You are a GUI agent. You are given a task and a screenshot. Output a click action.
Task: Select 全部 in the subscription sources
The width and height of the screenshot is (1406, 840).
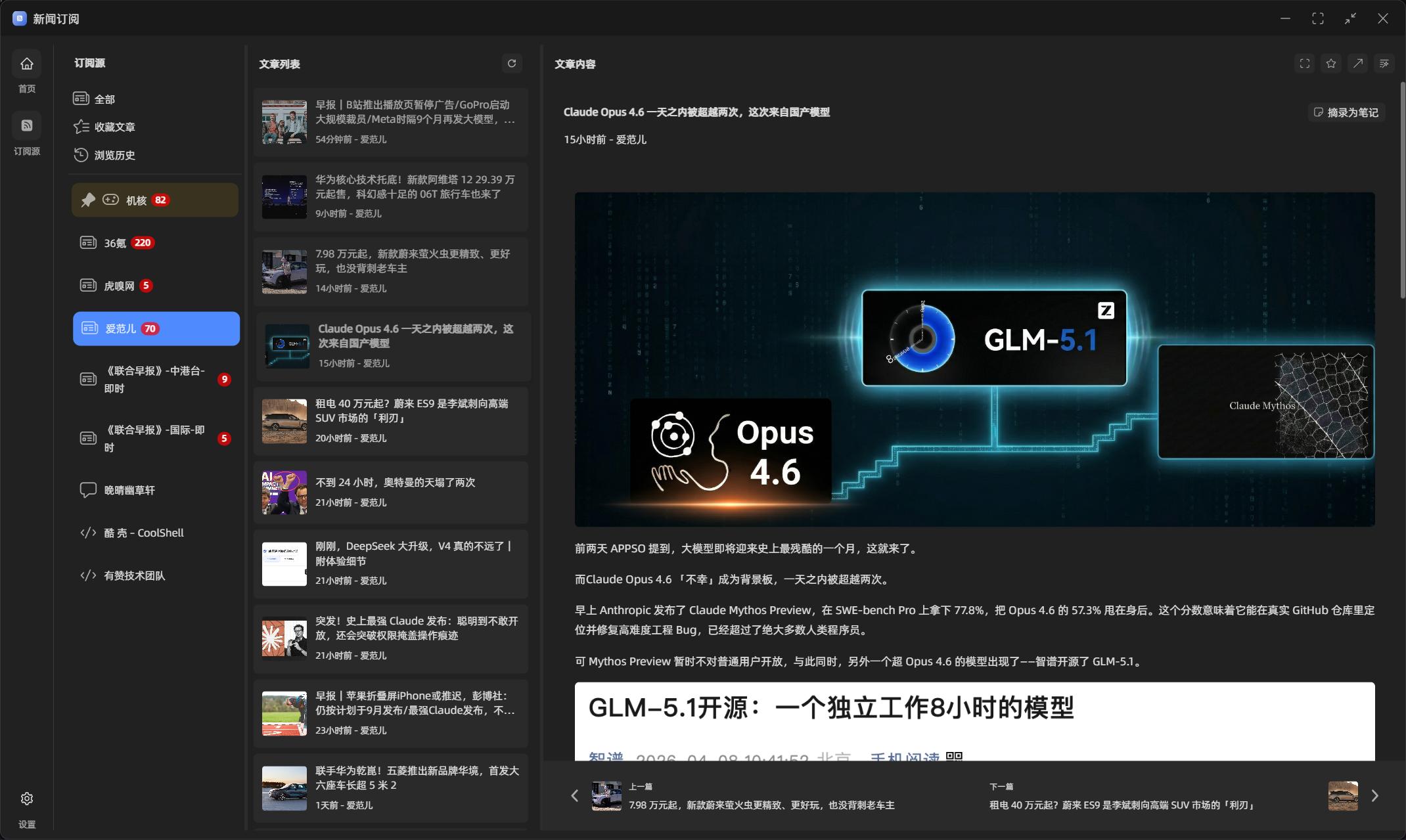click(104, 99)
